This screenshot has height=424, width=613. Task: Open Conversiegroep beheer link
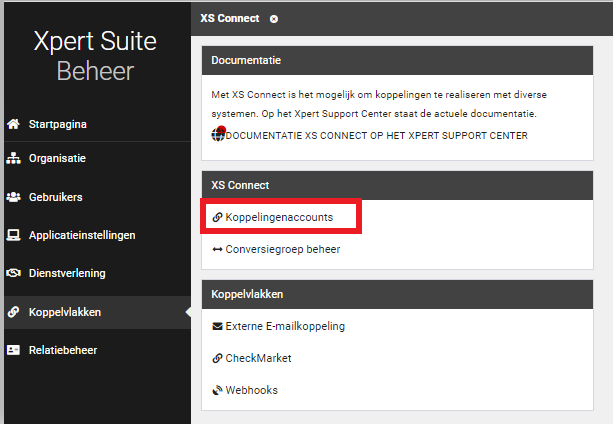282,249
